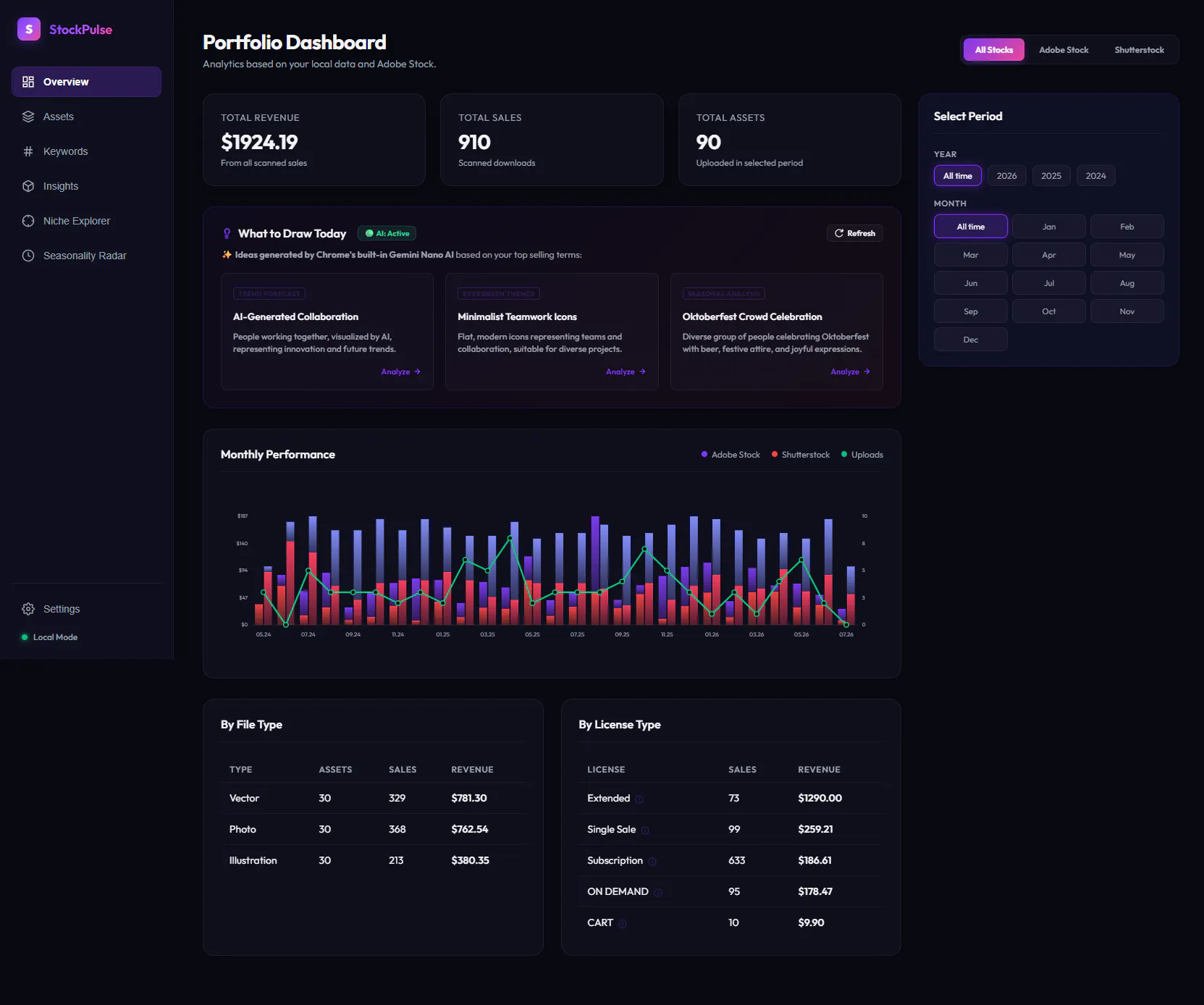1204x1005 pixels.
Task: Select month Feb
Action: click(1127, 227)
